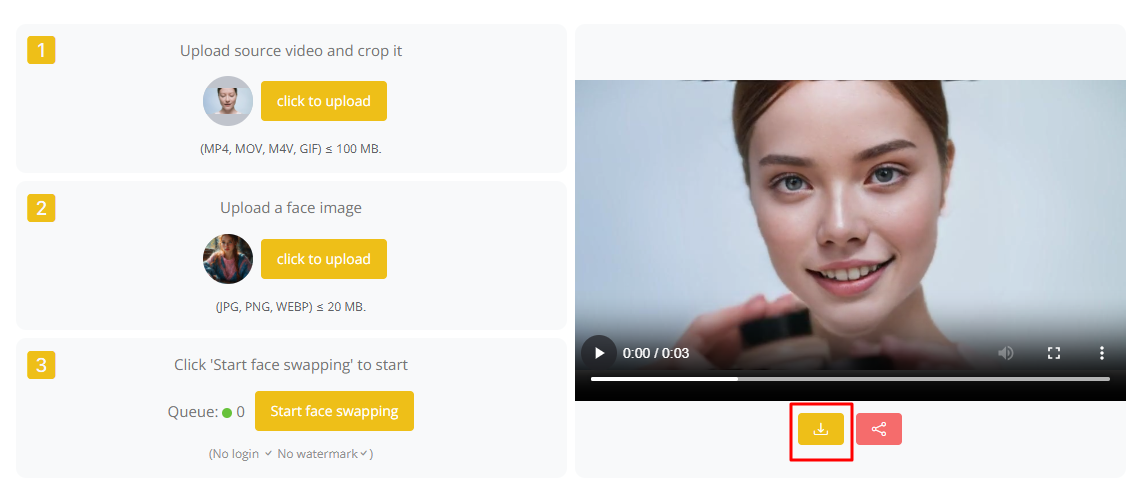Click the 'Queue:' label
The image size is (1135, 500).
pos(193,412)
